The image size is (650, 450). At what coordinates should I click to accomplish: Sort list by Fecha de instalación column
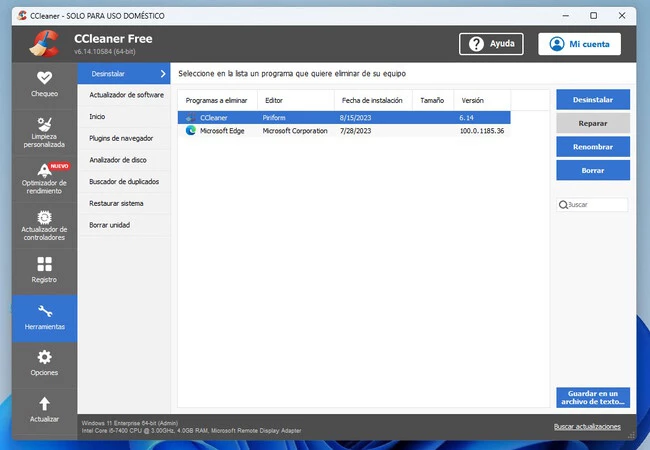(373, 100)
